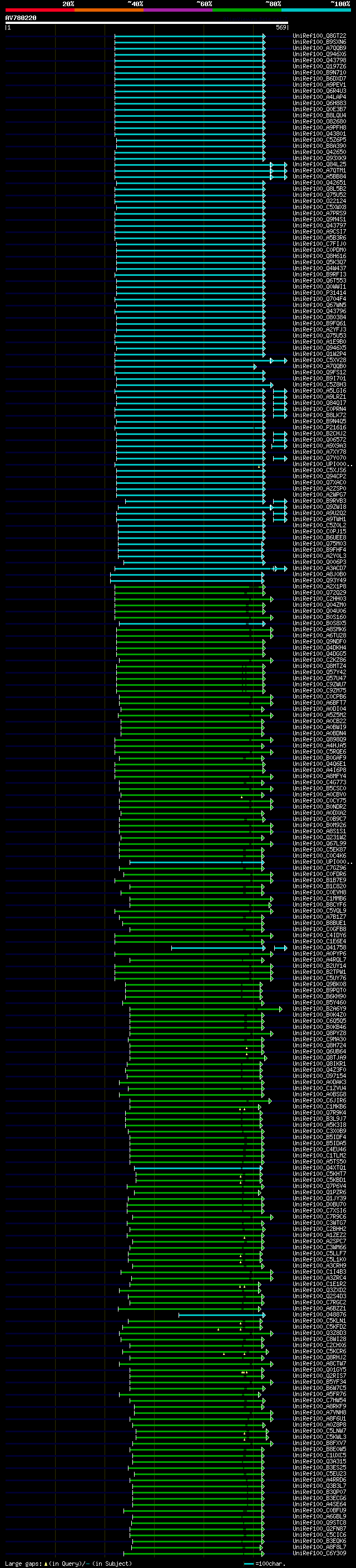Select the query name AV780220
356x1568 pixels.
pyautogui.click(x=21, y=18)
